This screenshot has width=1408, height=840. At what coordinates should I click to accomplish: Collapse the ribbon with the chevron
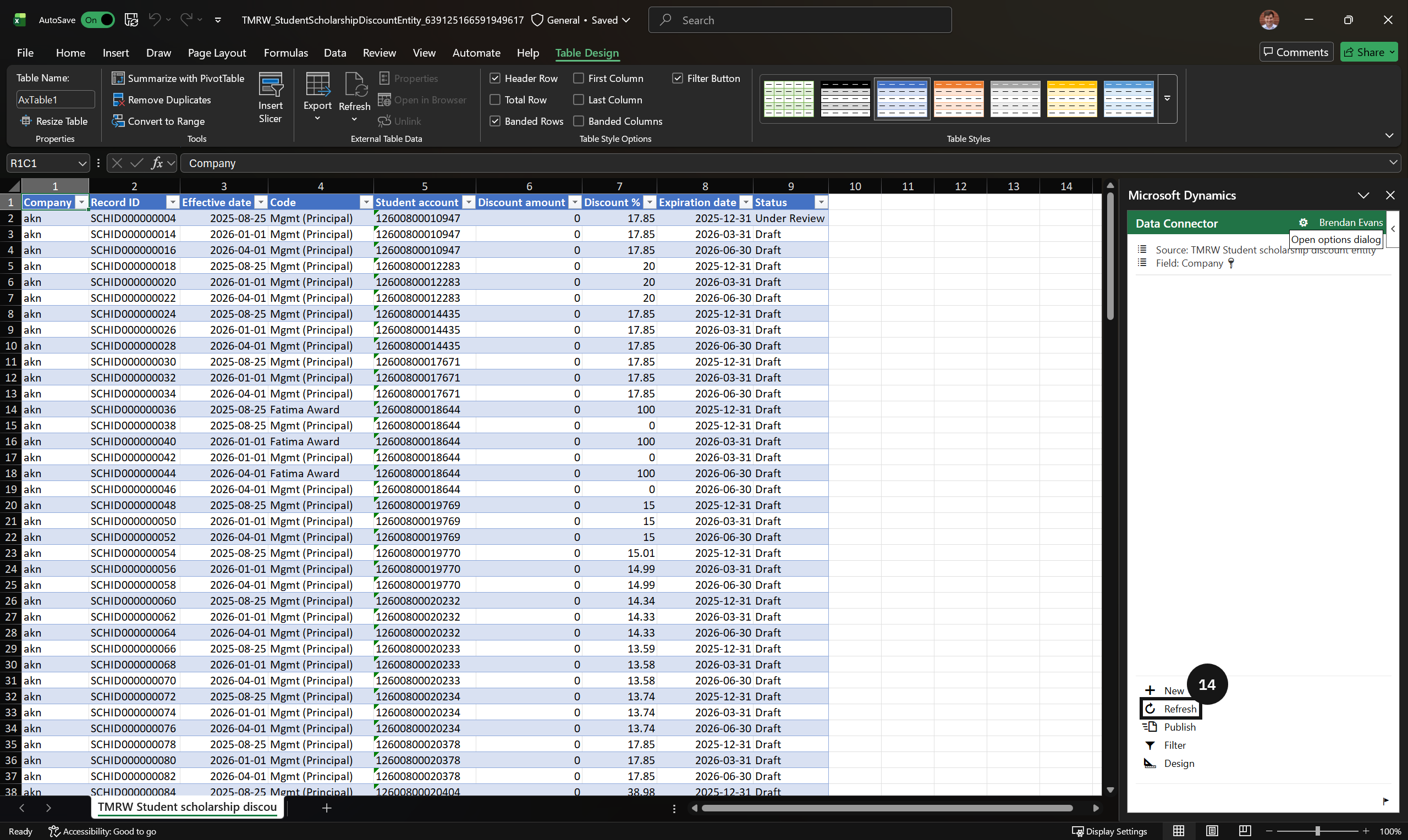1389,135
